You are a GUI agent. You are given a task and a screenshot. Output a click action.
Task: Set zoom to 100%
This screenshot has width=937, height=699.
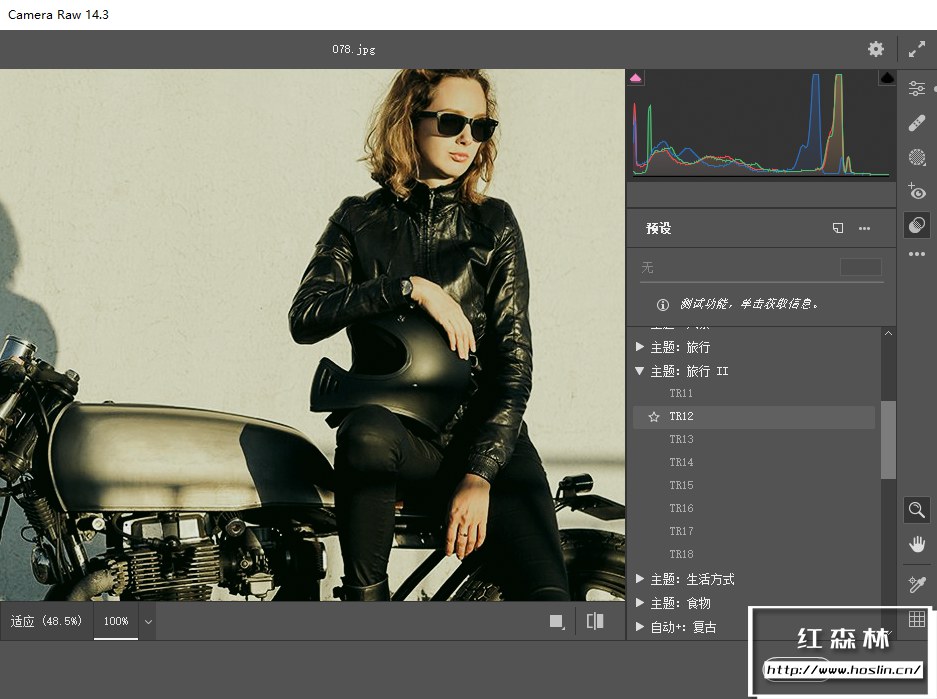point(116,621)
